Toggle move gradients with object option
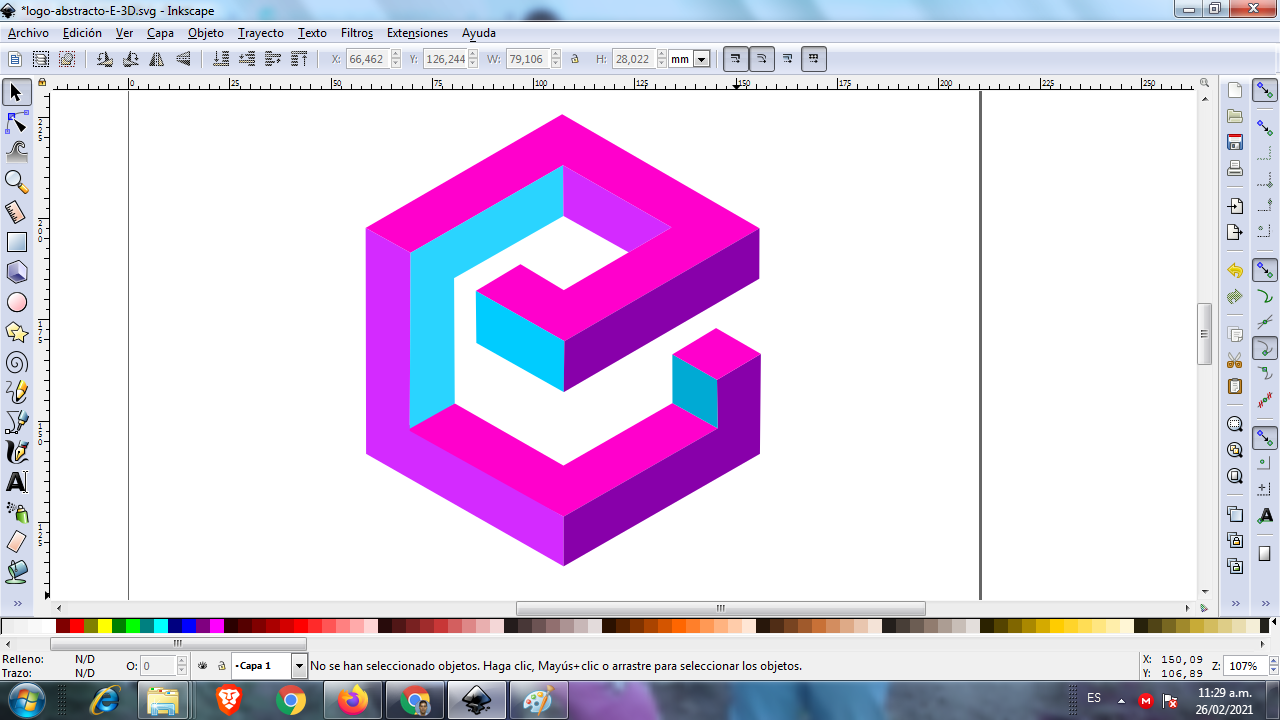Viewport: 1280px width, 720px height. [x=788, y=59]
